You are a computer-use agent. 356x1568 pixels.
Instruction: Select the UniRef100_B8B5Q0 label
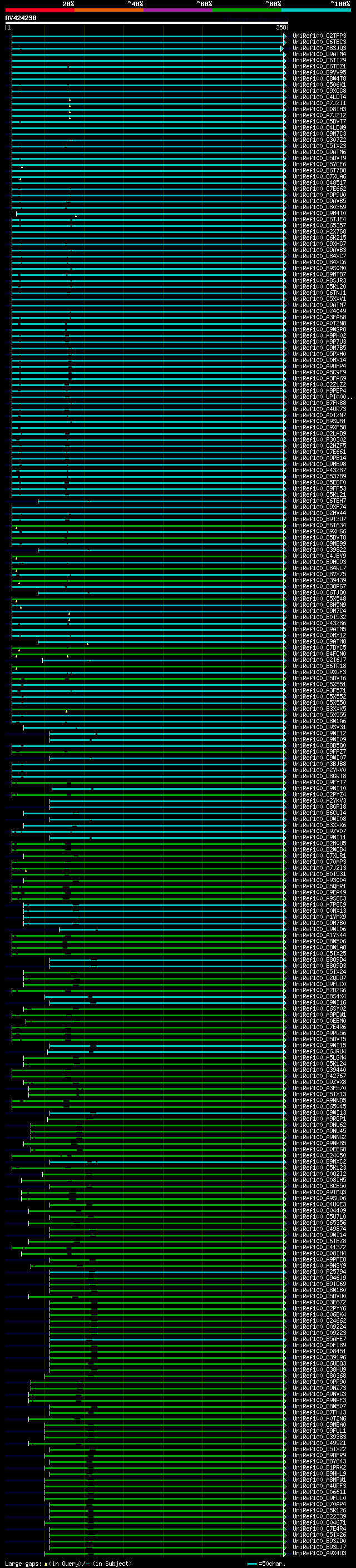point(319,746)
